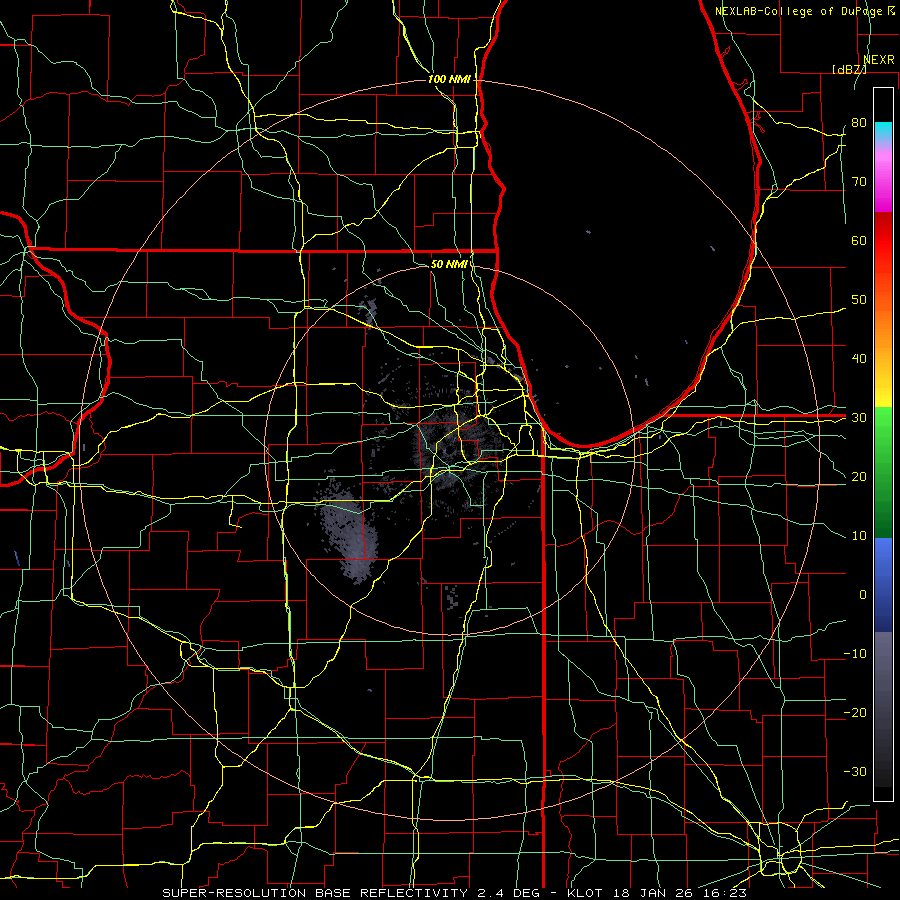Screen dimensions: 900x900
Task: Click the 70 value on dBZ scale
Action: coord(859,182)
